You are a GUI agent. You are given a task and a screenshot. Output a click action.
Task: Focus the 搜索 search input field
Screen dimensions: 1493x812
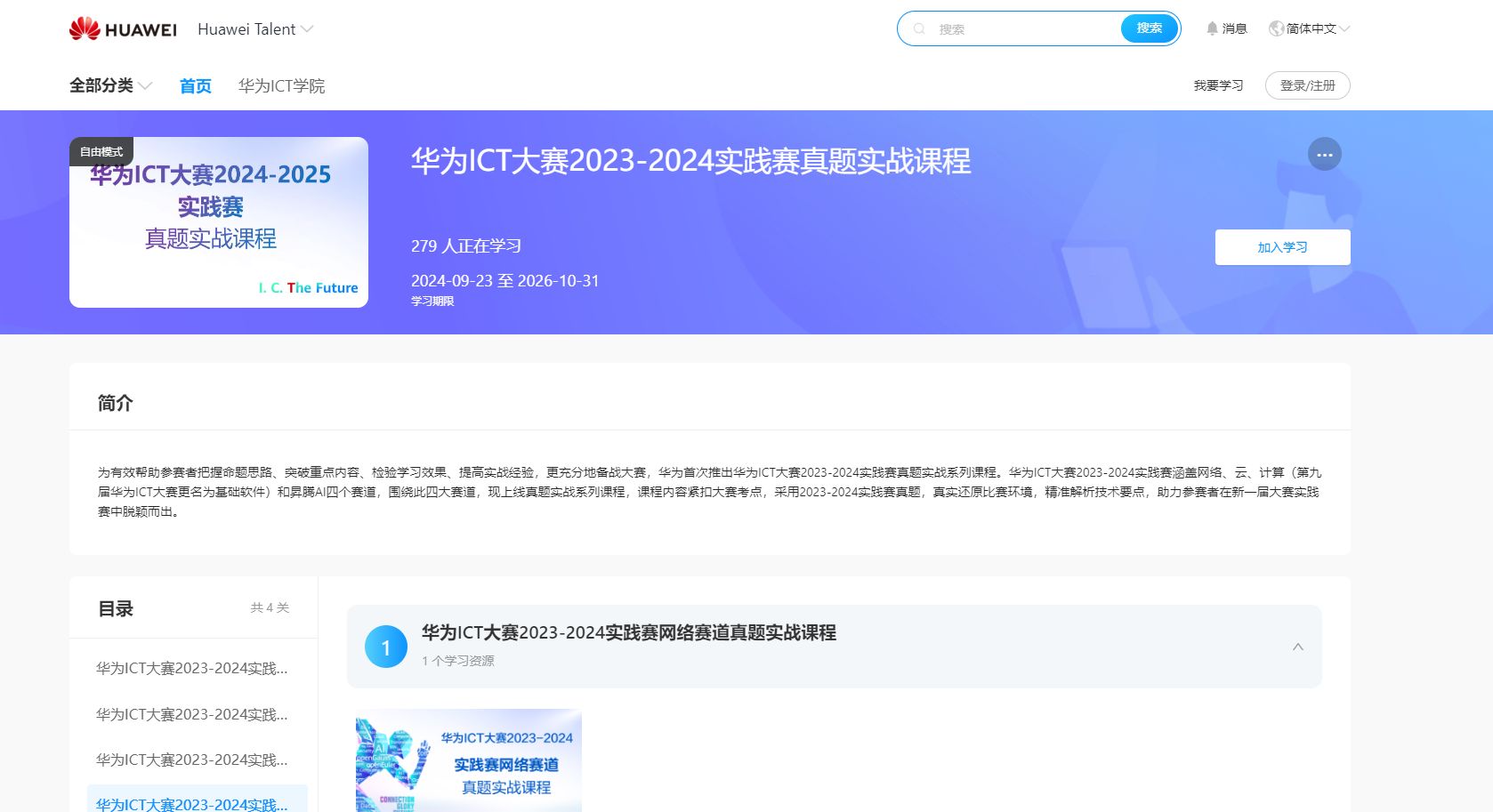[1023, 28]
